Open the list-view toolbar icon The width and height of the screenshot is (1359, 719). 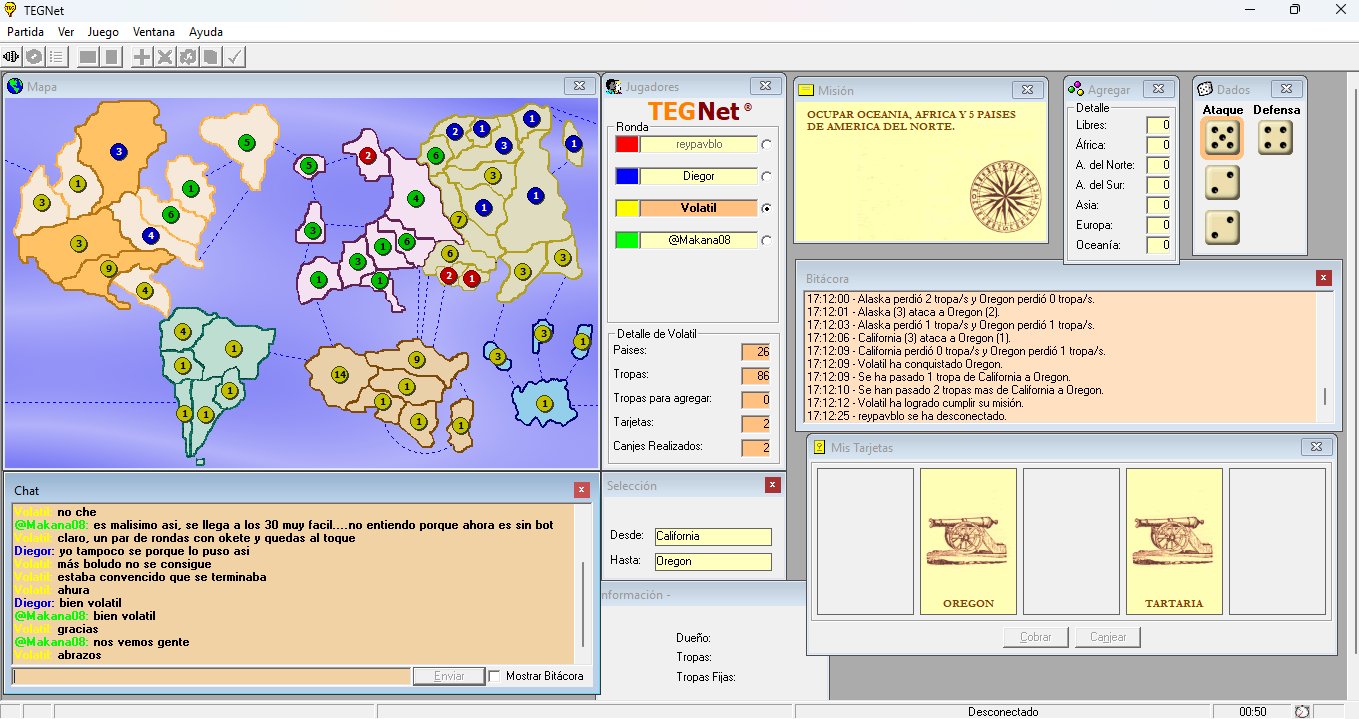pyautogui.click(x=57, y=57)
